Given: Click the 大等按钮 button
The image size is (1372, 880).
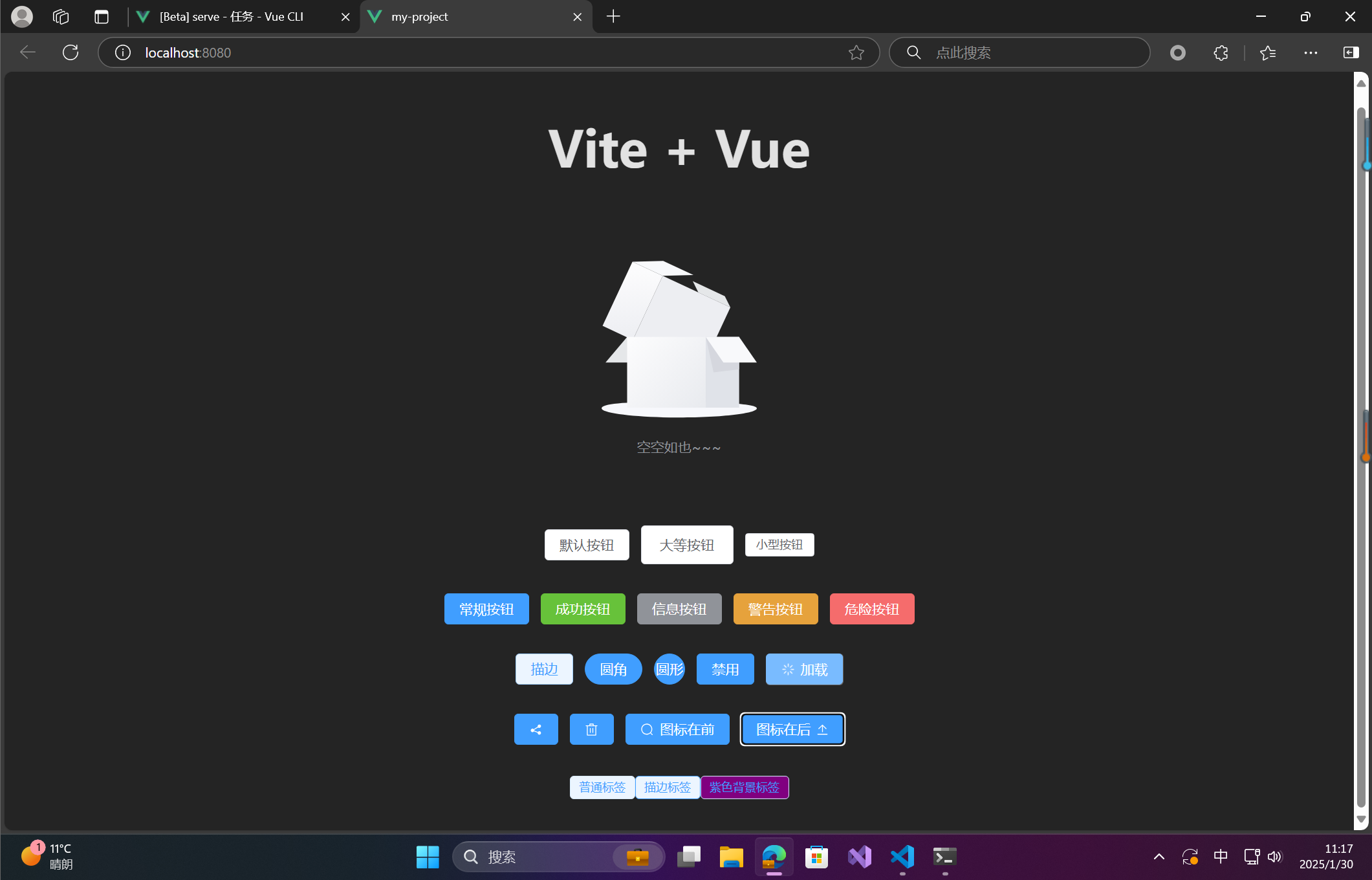Looking at the screenshot, I should [x=687, y=545].
